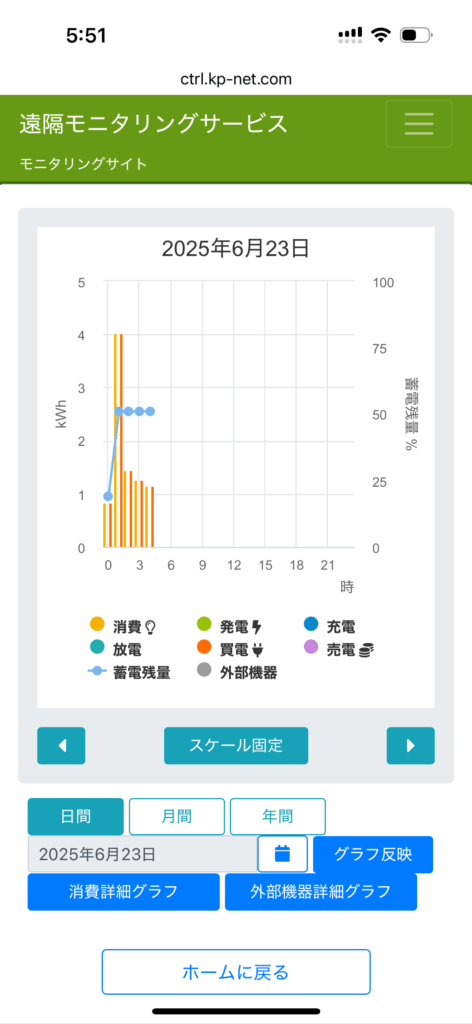Switch to the 年間 yearly tab
The image size is (472, 1024).
click(x=277, y=816)
